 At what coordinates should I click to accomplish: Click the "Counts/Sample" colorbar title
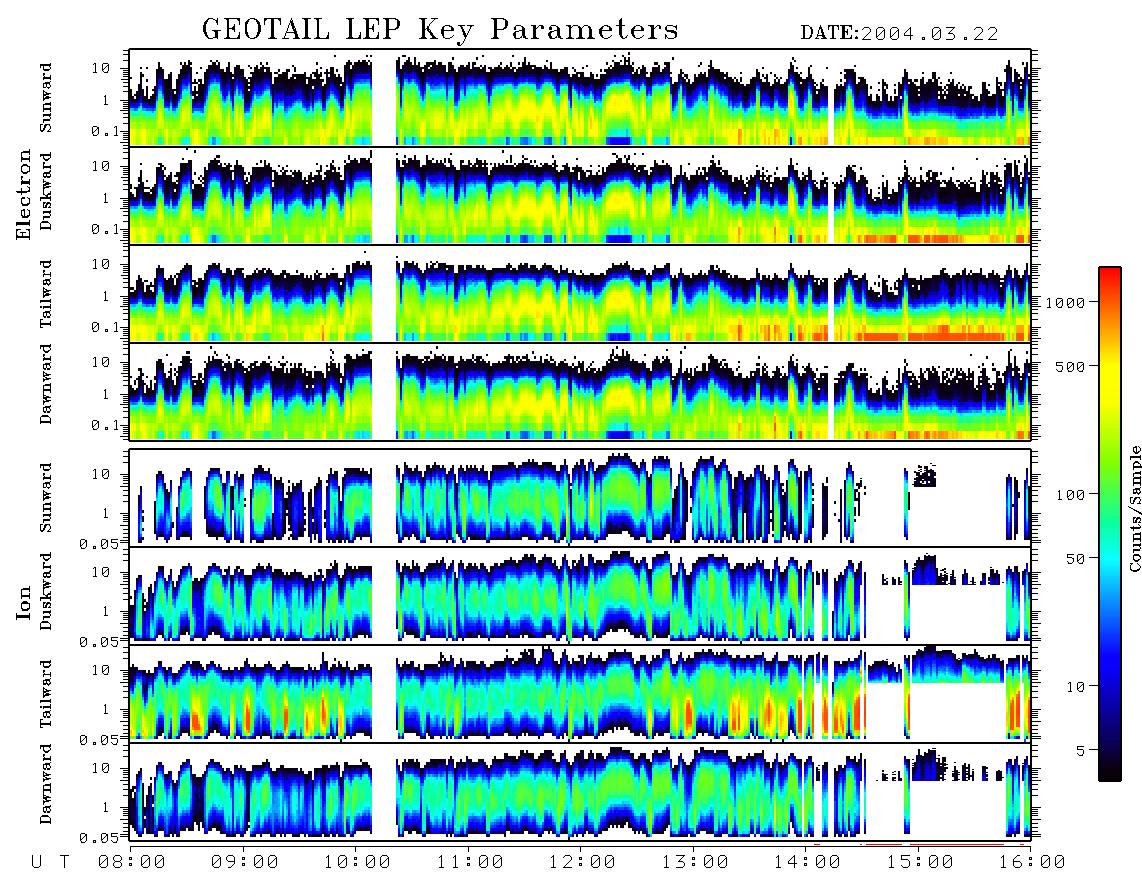[x=1135, y=508]
